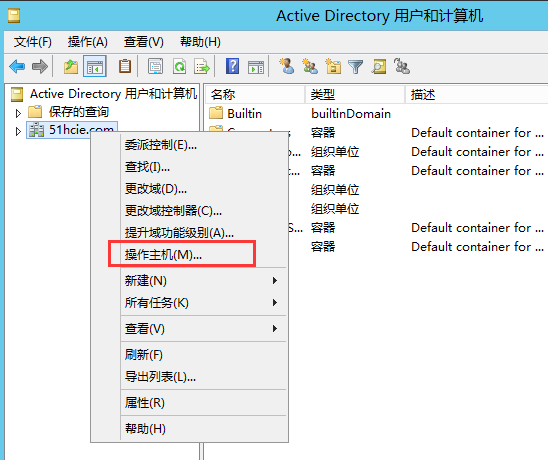The height and width of the screenshot is (460, 548).
Task: Click builtinDomain type cell
Action: pyautogui.click(x=351, y=114)
